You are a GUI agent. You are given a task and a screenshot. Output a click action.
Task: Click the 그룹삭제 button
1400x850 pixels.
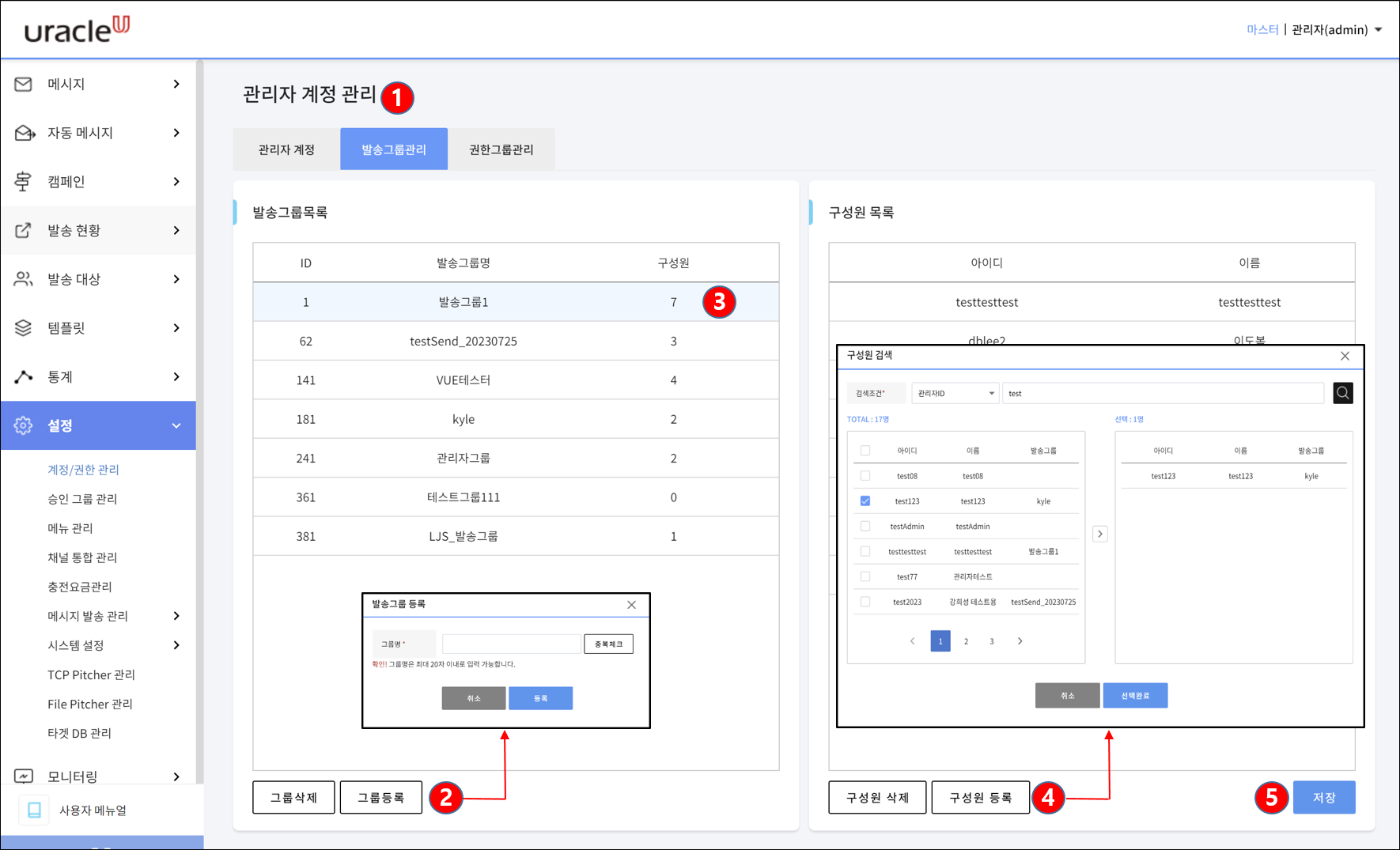click(x=294, y=797)
